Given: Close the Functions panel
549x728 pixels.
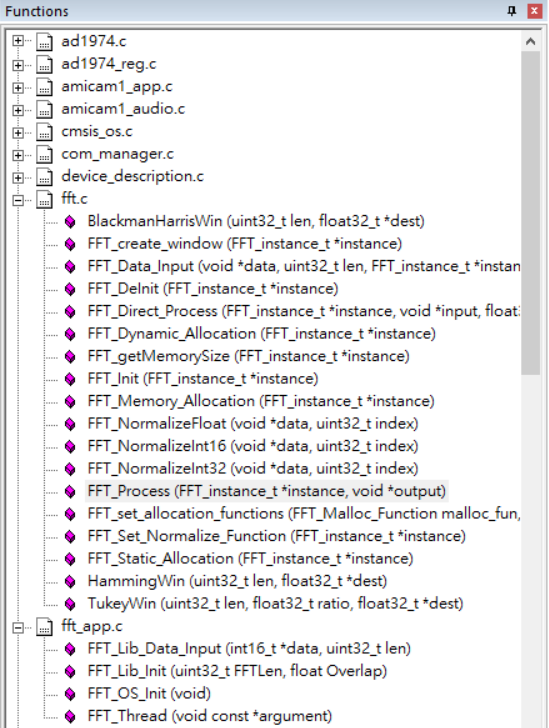Looking at the screenshot, I should pos(535,11).
